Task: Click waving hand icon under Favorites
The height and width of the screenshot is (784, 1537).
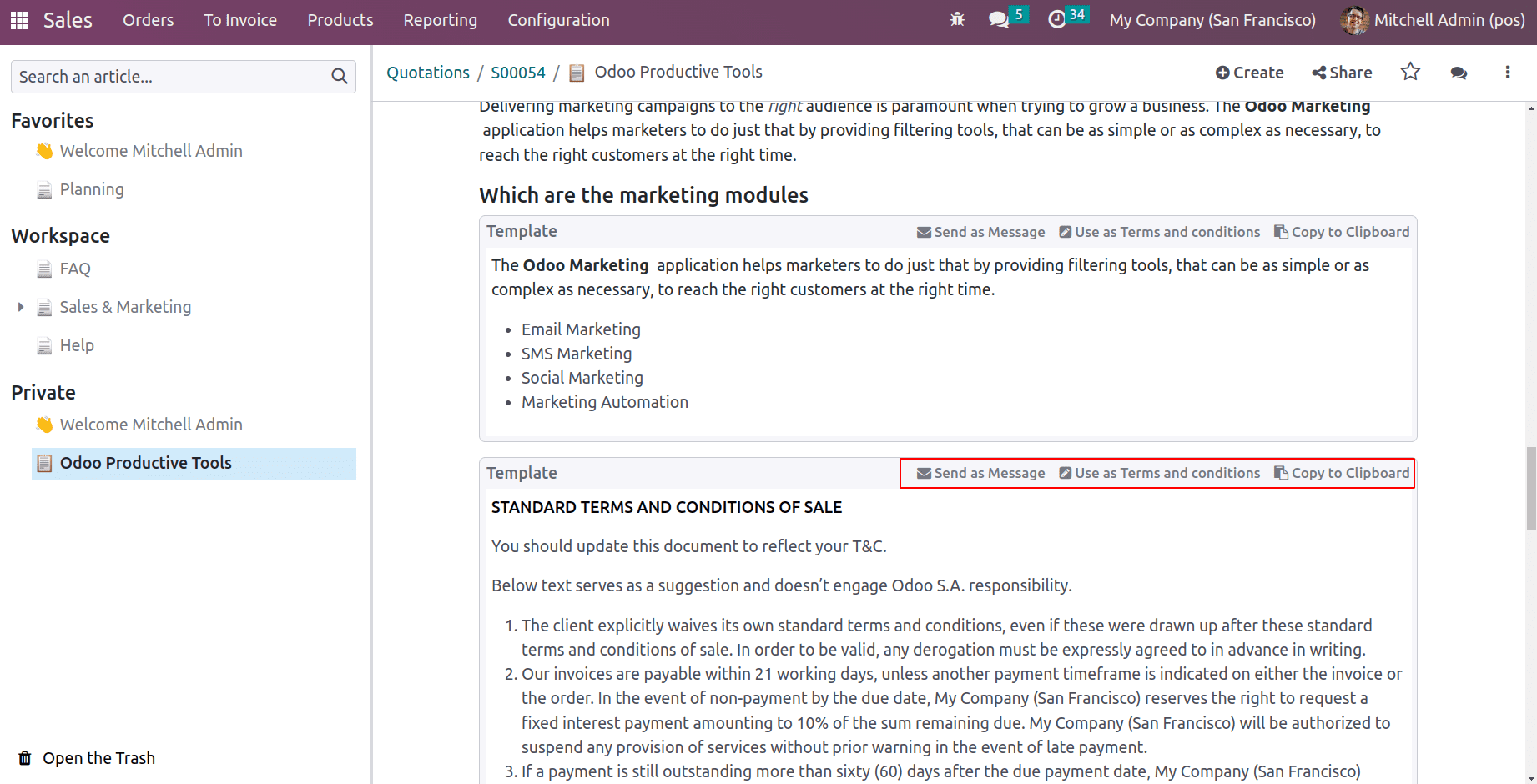Action: [44, 151]
